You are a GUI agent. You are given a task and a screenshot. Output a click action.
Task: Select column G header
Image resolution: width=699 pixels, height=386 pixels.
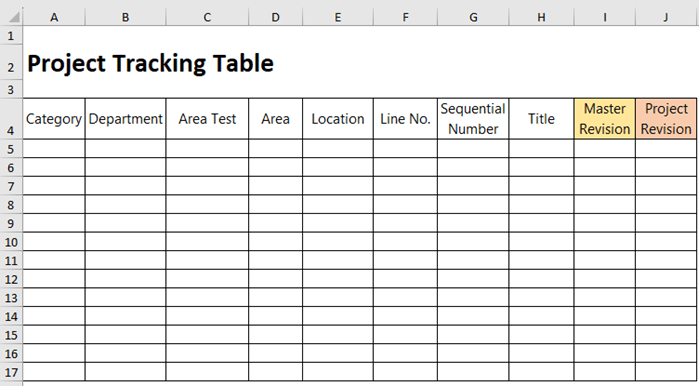pos(473,17)
